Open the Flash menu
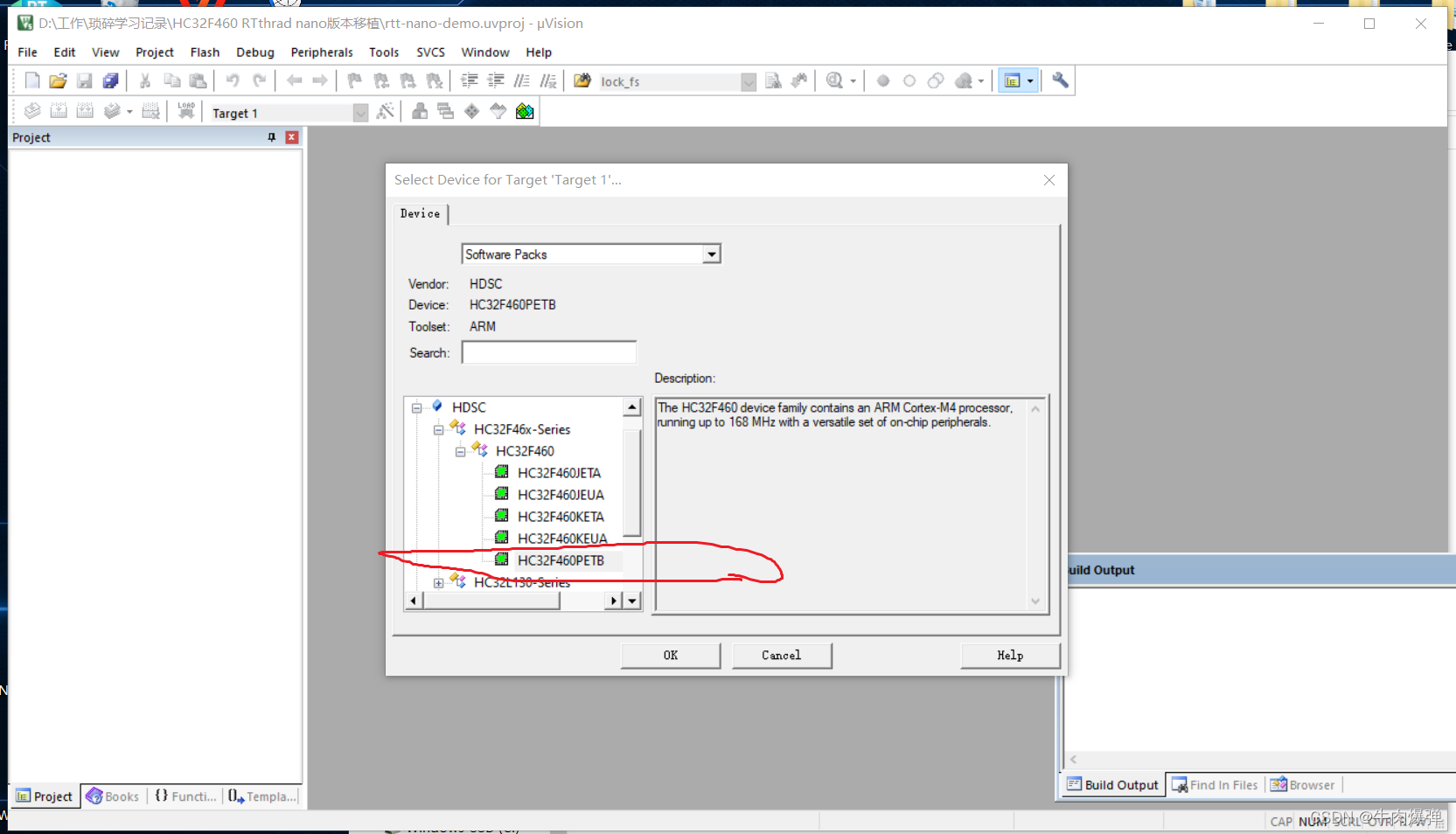This screenshot has width=1456, height=834. coord(205,52)
